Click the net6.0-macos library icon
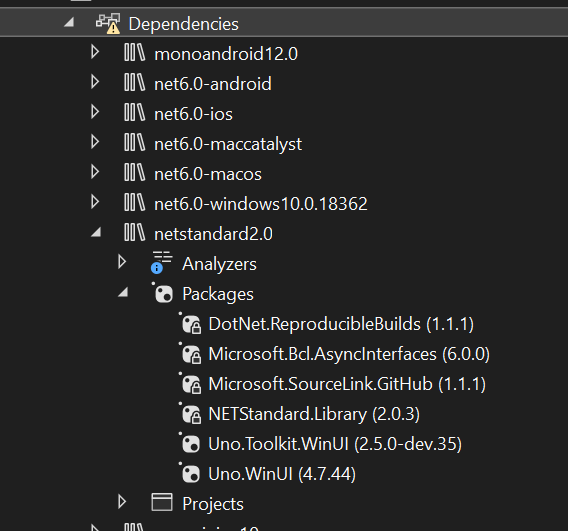Viewport: 568px width, 531px height. click(x=134, y=173)
